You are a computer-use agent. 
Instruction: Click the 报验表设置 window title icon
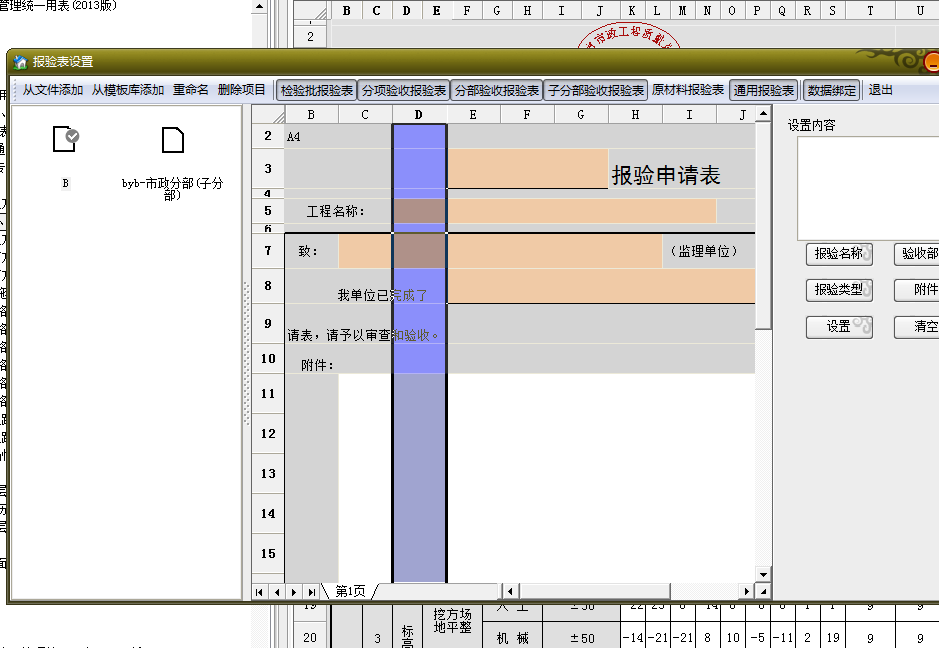point(20,62)
